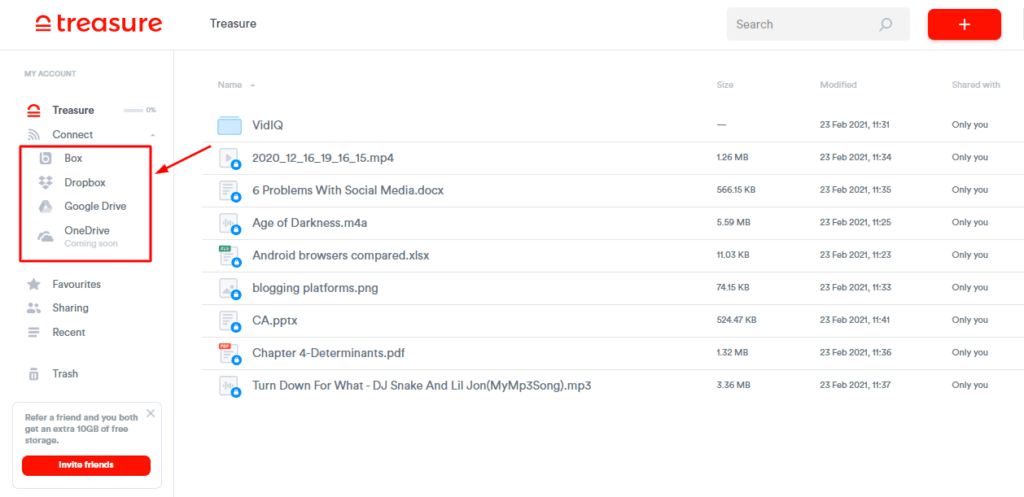Type in the Search input field

[x=800, y=25]
